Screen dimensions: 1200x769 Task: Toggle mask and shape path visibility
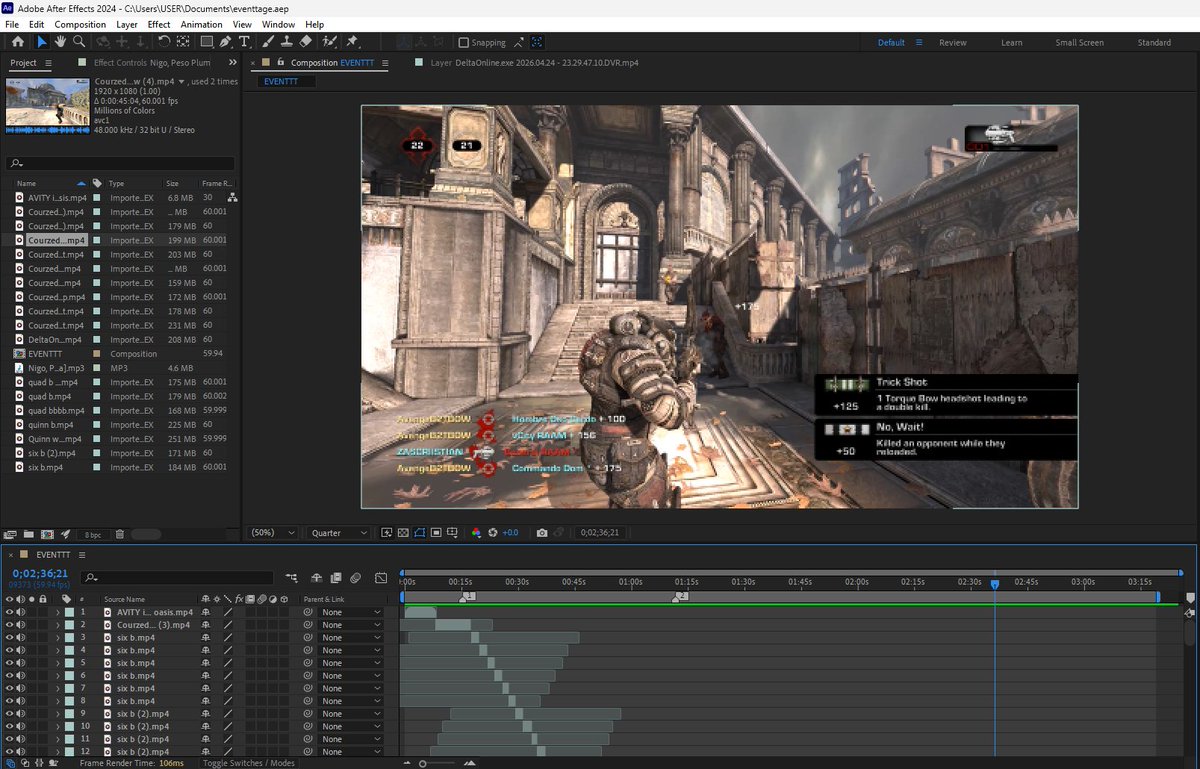tap(420, 533)
